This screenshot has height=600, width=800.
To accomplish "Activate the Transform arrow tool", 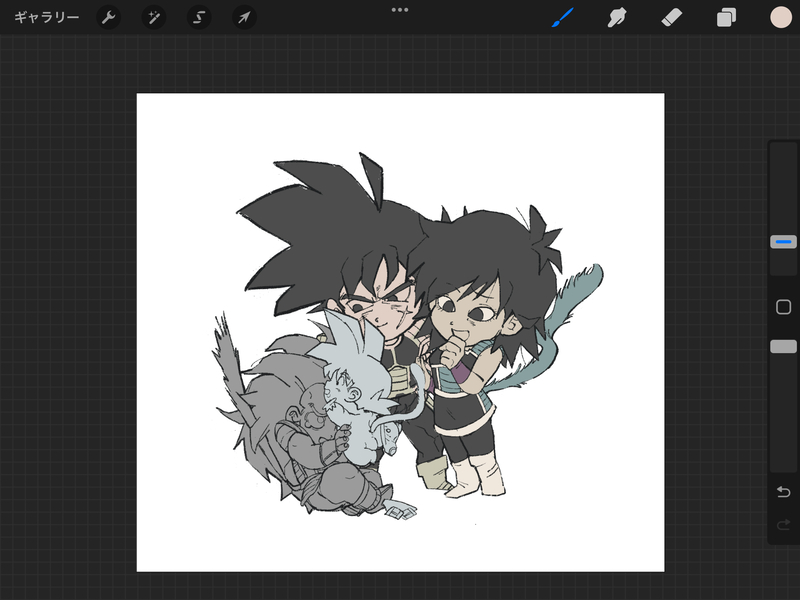I will (244, 18).
